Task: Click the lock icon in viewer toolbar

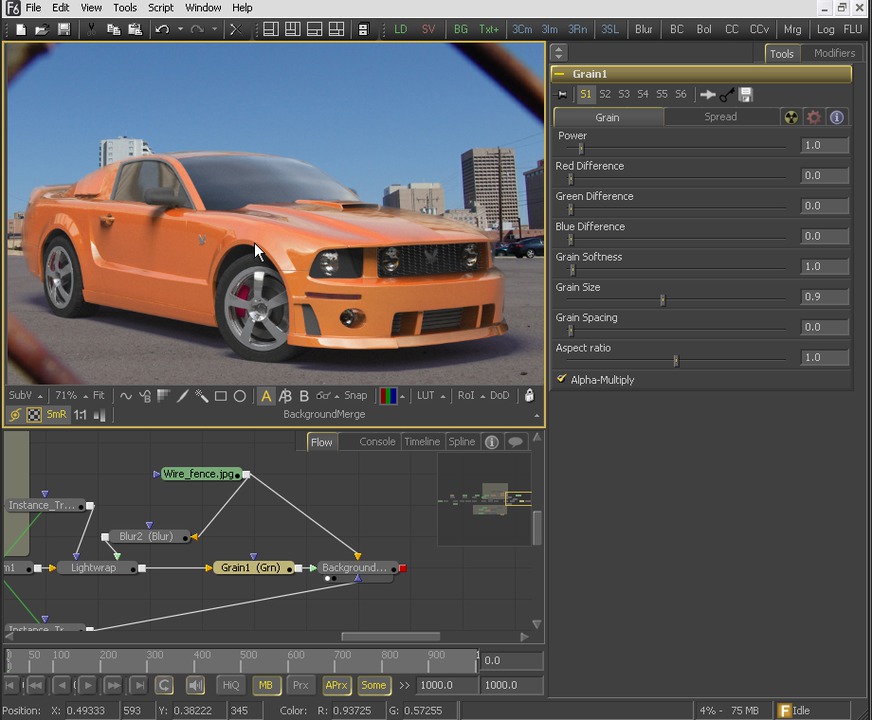Action: [x=529, y=396]
